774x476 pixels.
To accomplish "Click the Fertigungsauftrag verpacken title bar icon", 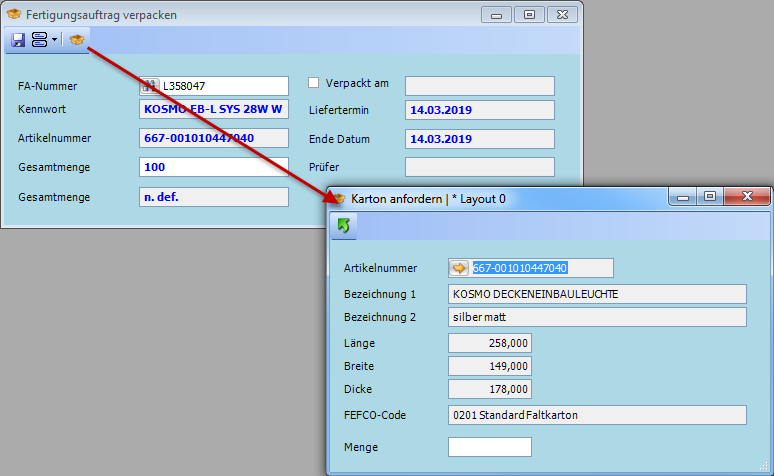I will (14, 15).
